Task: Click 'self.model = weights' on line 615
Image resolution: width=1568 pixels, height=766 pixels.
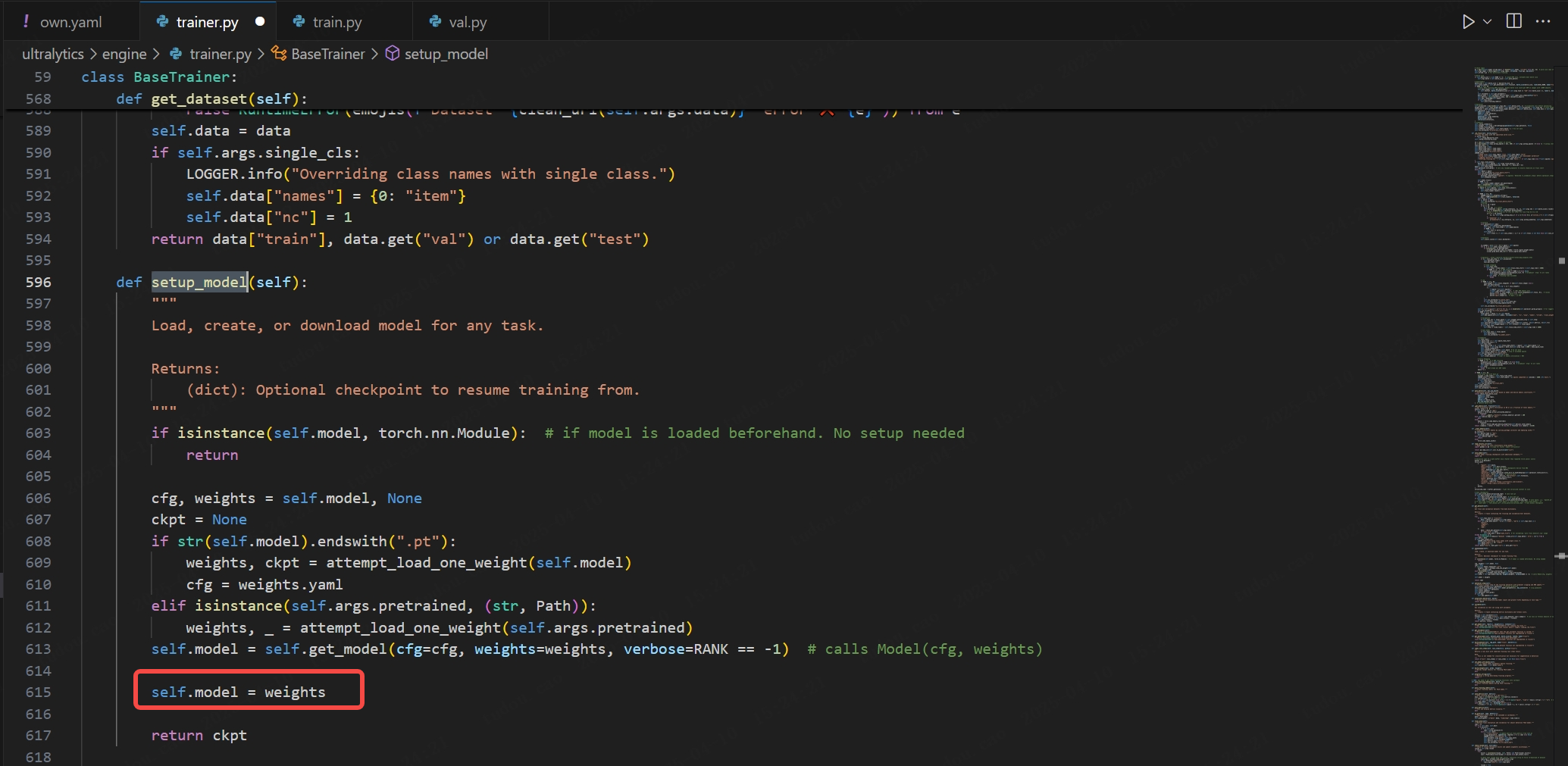Action: [x=238, y=693]
